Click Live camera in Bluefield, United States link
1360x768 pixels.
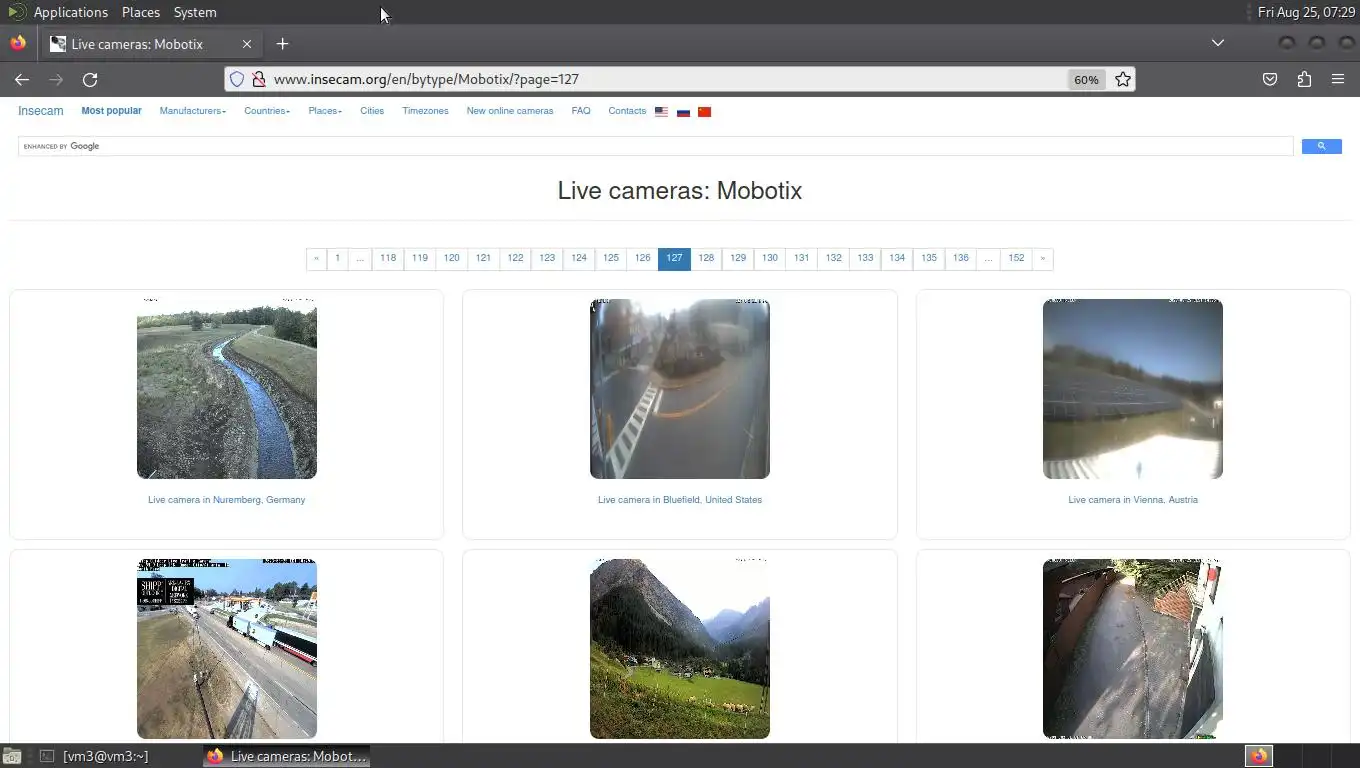tap(680, 500)
